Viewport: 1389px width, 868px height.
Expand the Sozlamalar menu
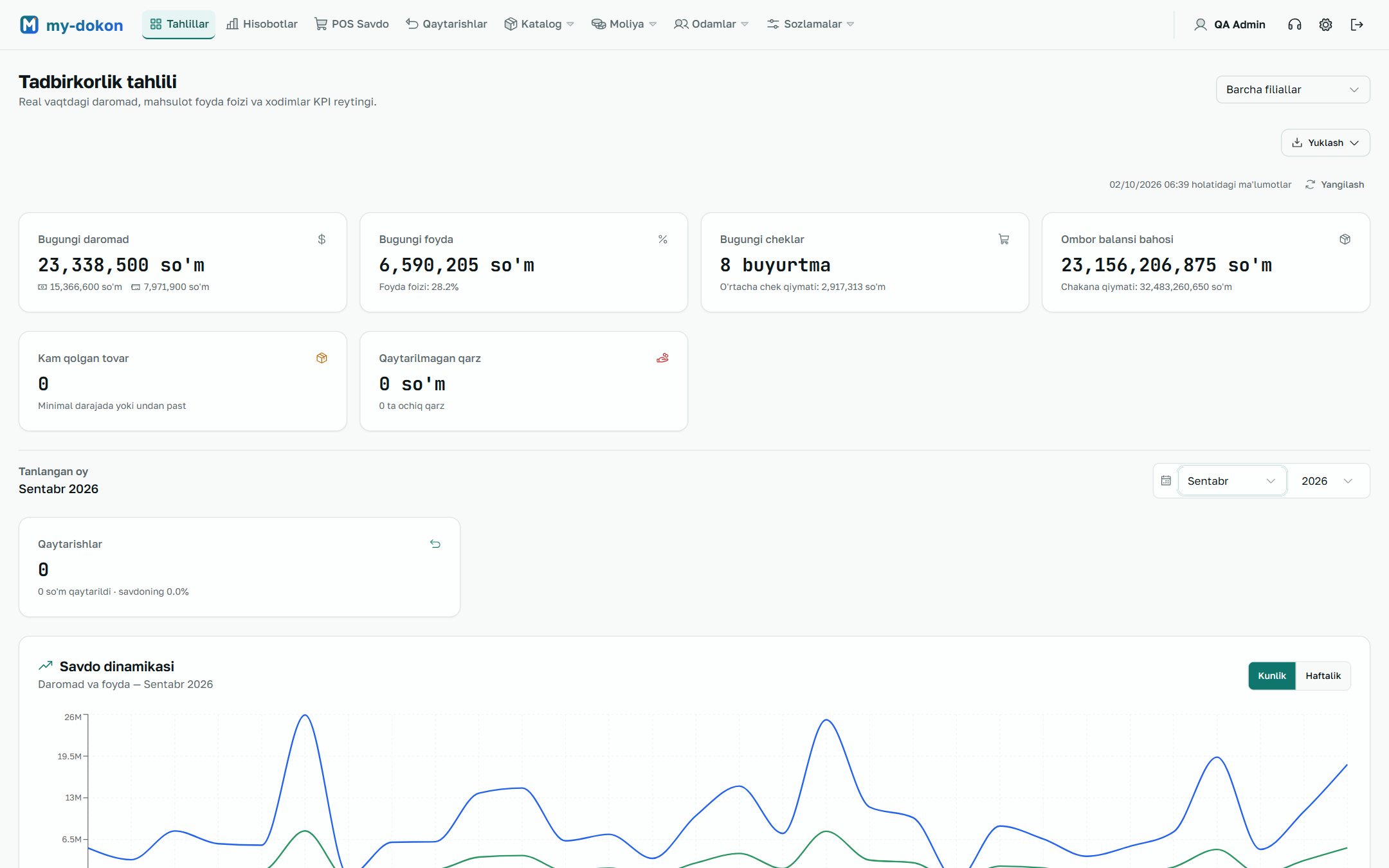(810, 24)
